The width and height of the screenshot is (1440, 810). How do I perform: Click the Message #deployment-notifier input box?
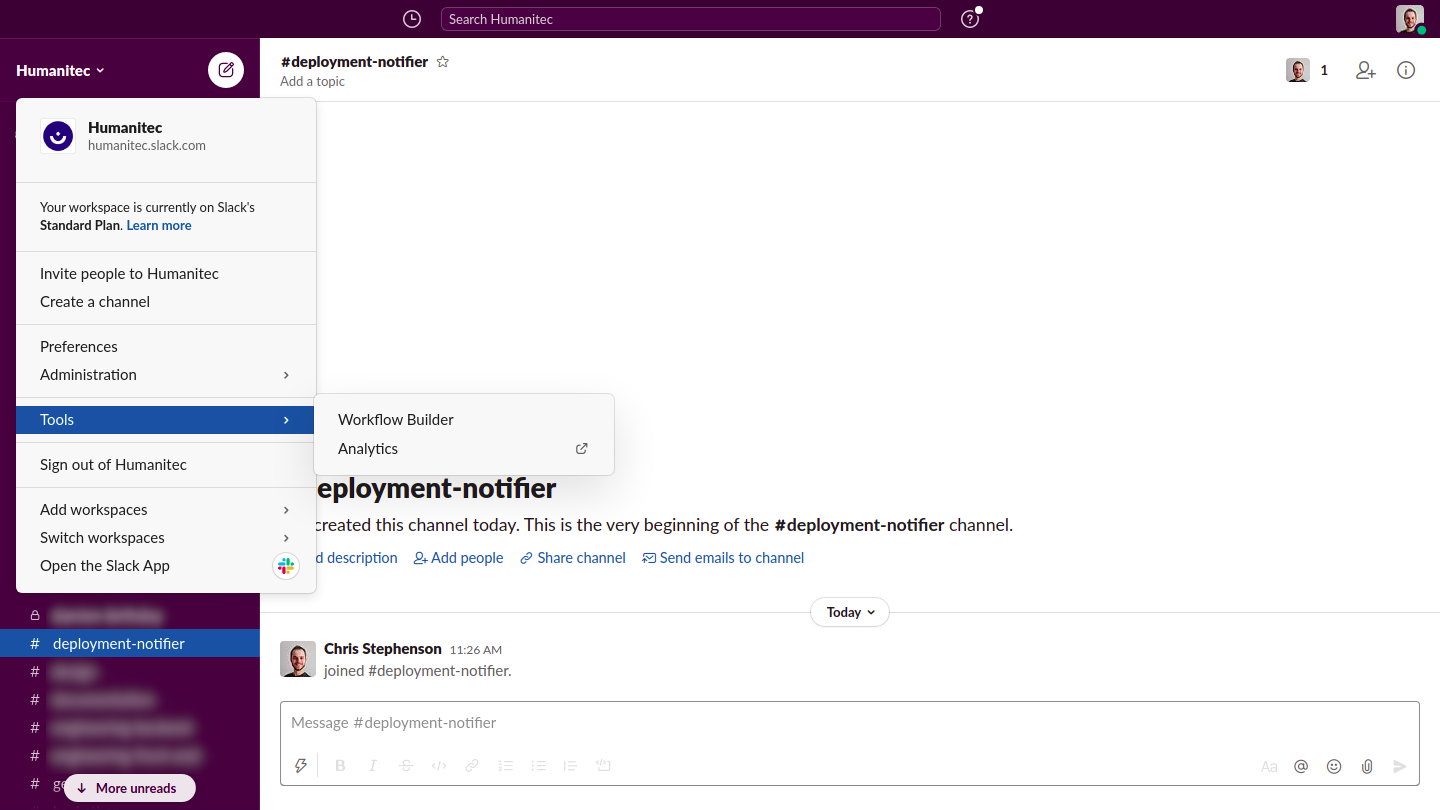click(x=850, y=723)
